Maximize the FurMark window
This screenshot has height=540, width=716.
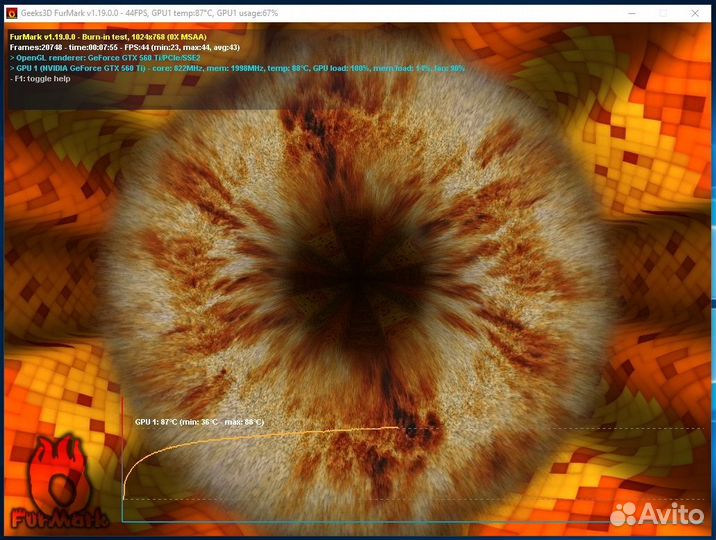click(x=663, y=13)
